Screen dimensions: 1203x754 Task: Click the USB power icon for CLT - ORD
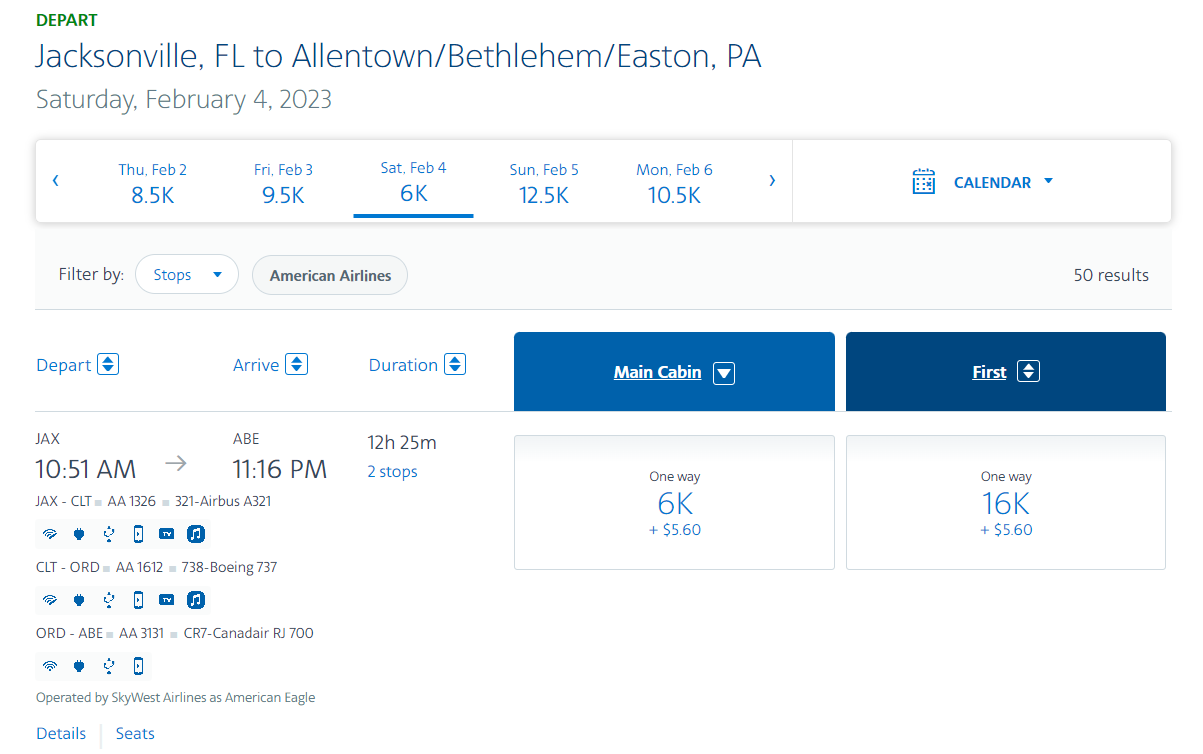pos(109,600)
